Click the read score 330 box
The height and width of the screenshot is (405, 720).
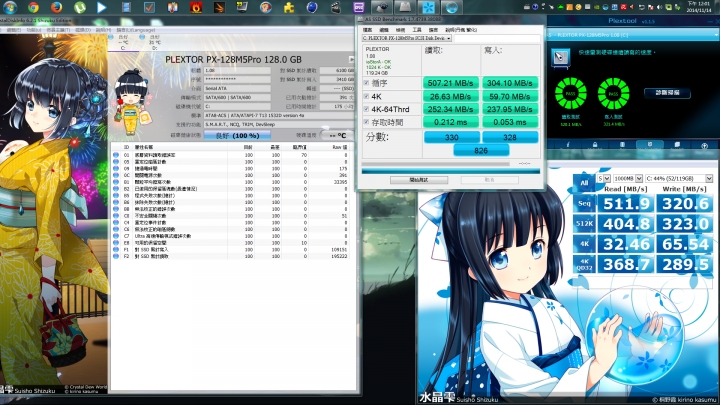pos(451,137)
